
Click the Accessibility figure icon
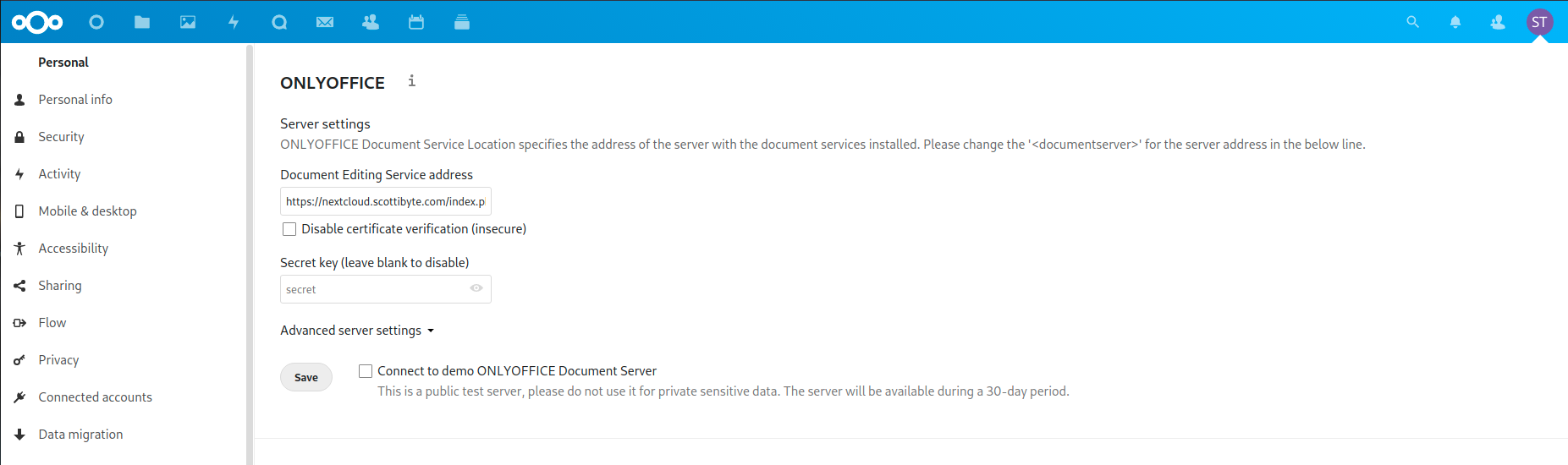pyautogui.click(x=19, y=249)
